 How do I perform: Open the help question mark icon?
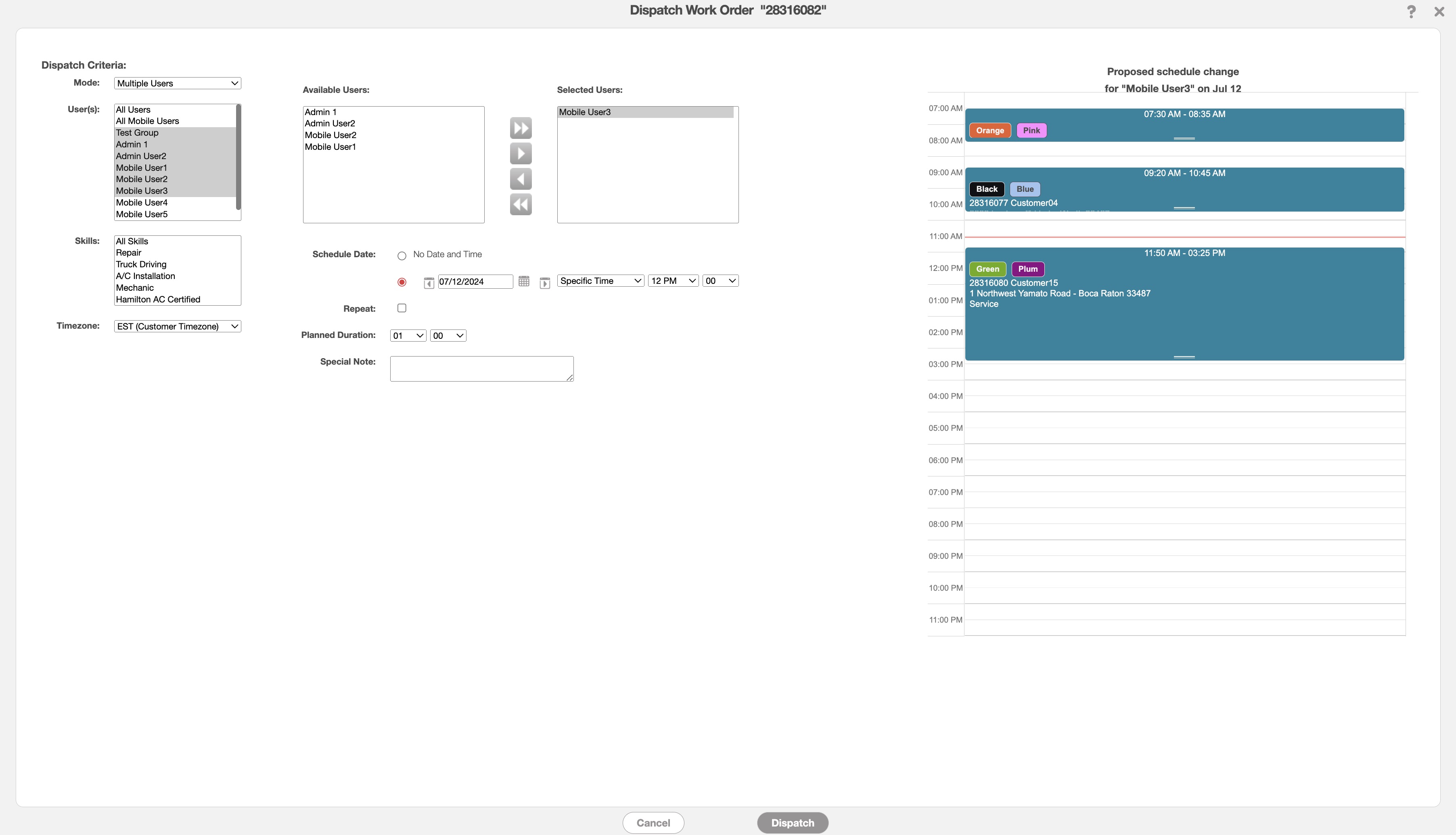point(1411,11)
